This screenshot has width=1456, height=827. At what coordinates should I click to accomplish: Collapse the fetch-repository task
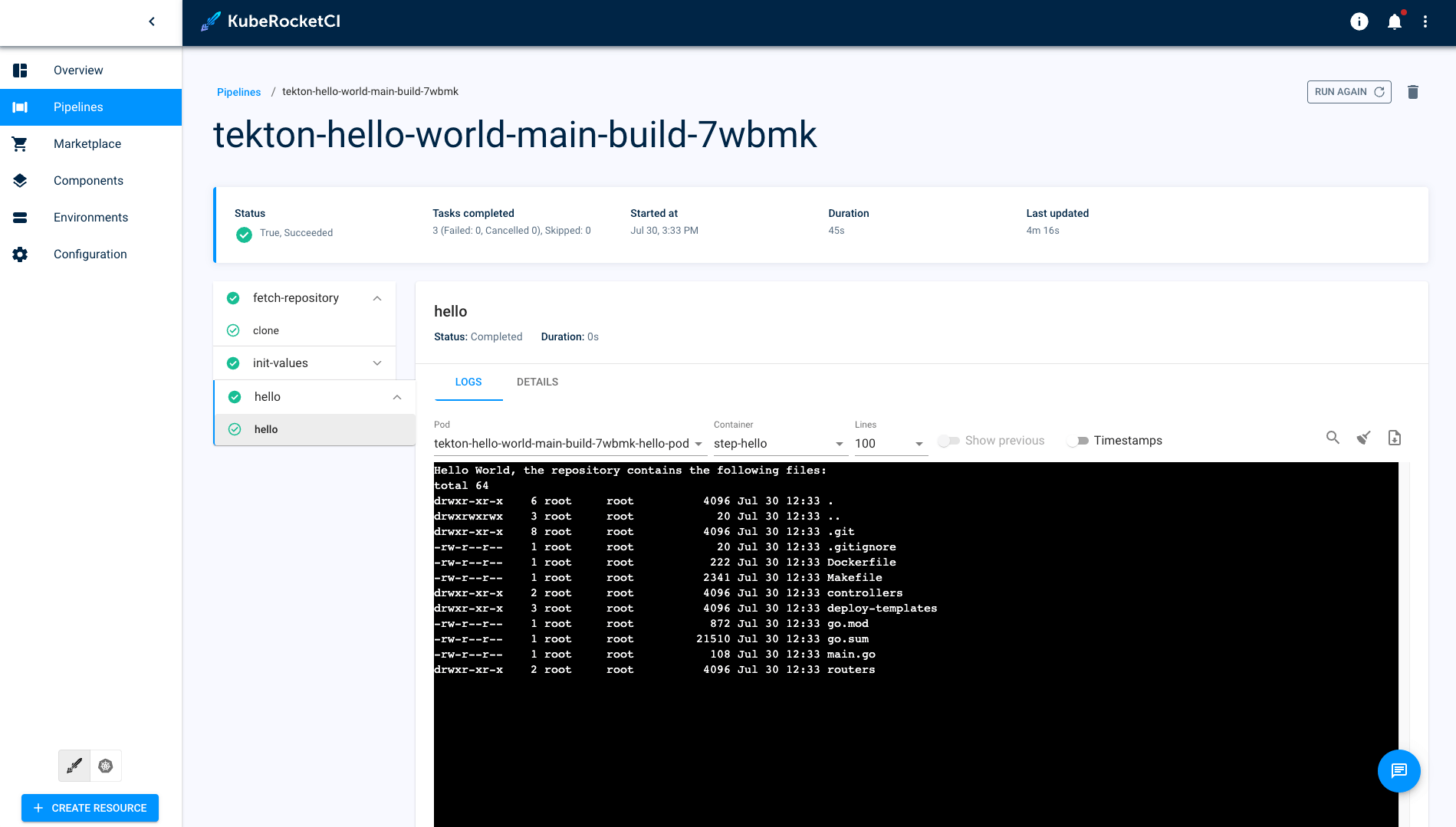376,298
